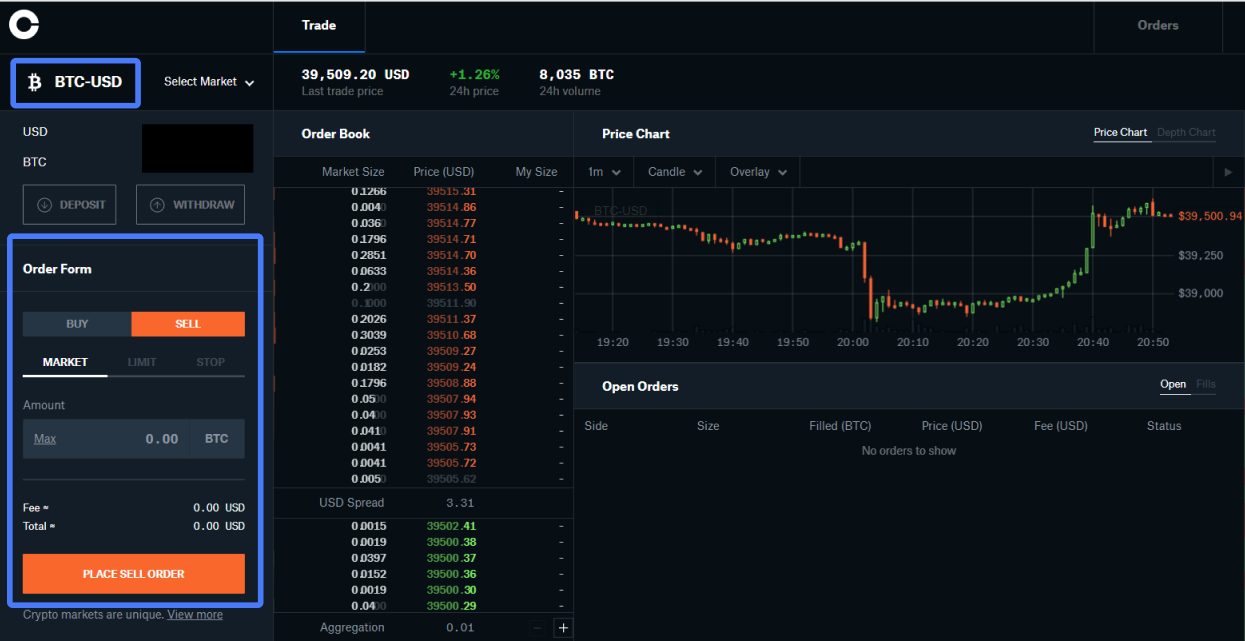Switch order form to BUY
Image resolution: width=1245 pixels, height=641 pixels.
77,324
